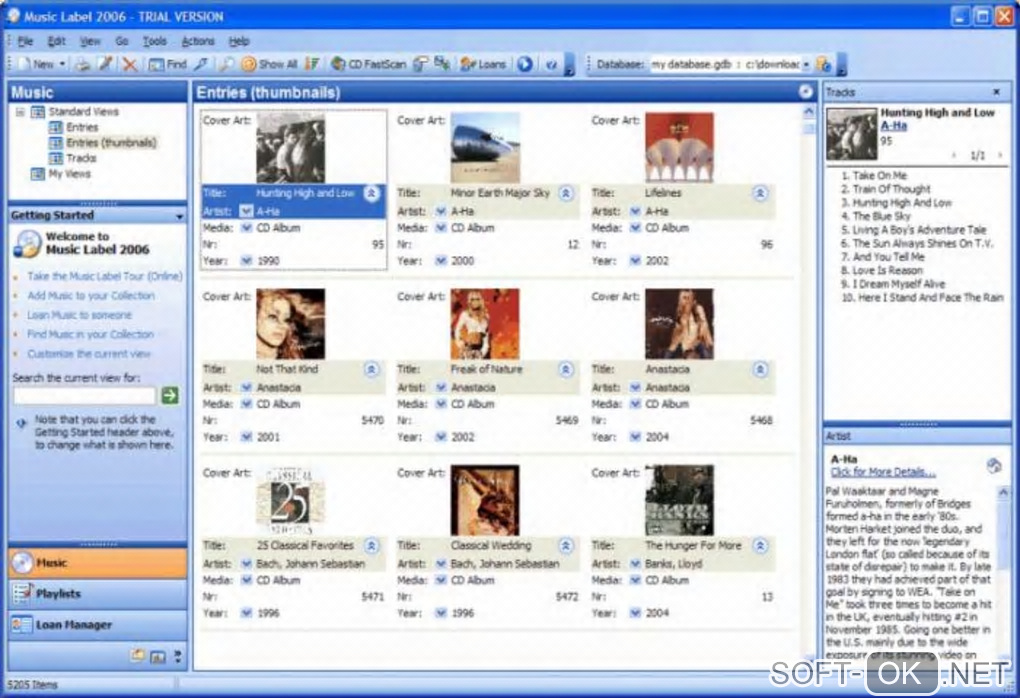Click the magnifier search icon in toolbar
The width and height of the screenshot is (1020, 698).
[x=226, y=64]
